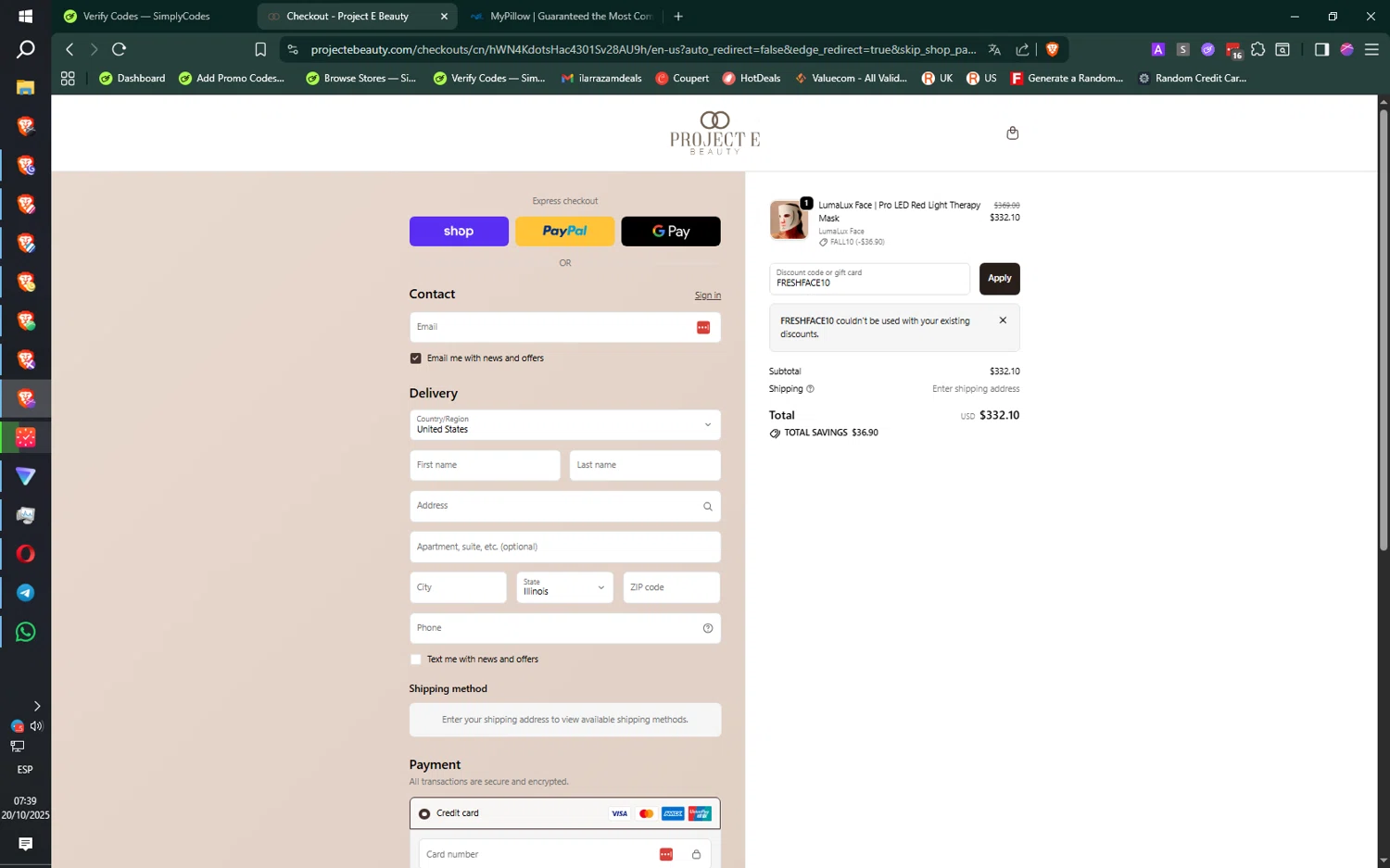Viewport: 1390px width, 868px height.
Task: Click the LumaLux Face mask product thumbnail
Action: click(x=789, y=220)
